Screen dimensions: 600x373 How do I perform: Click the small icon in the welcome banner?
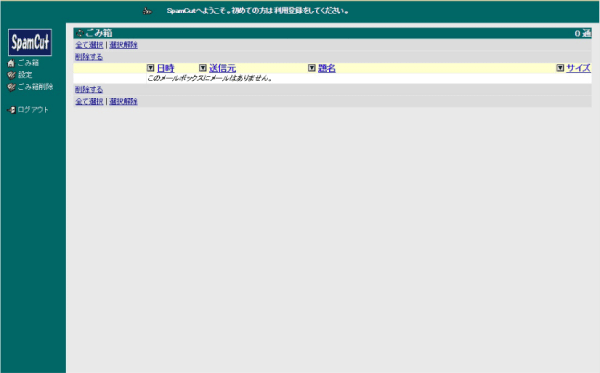click(147, 11)
